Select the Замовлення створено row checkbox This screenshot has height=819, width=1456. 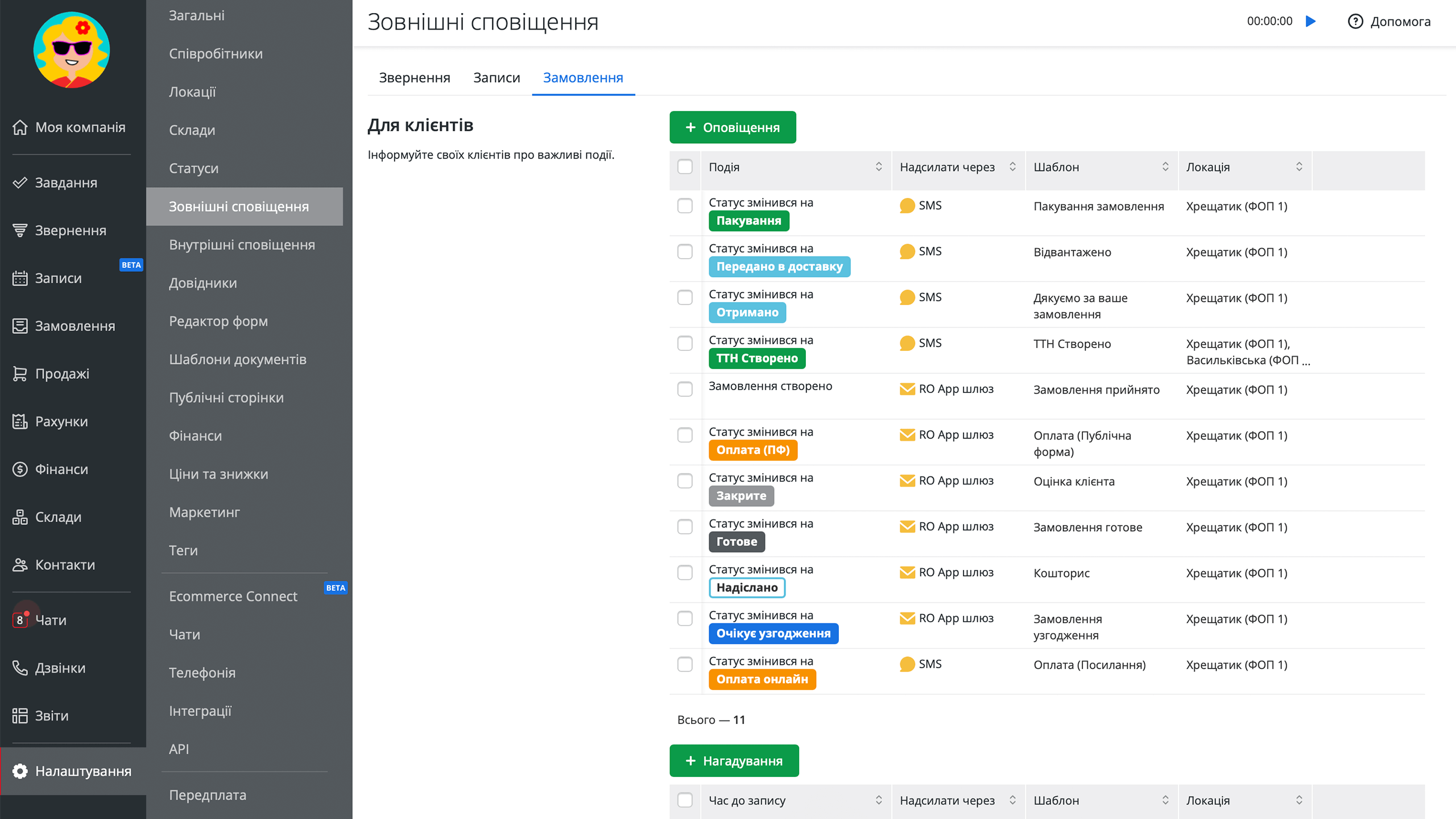(x=685, y=390)
